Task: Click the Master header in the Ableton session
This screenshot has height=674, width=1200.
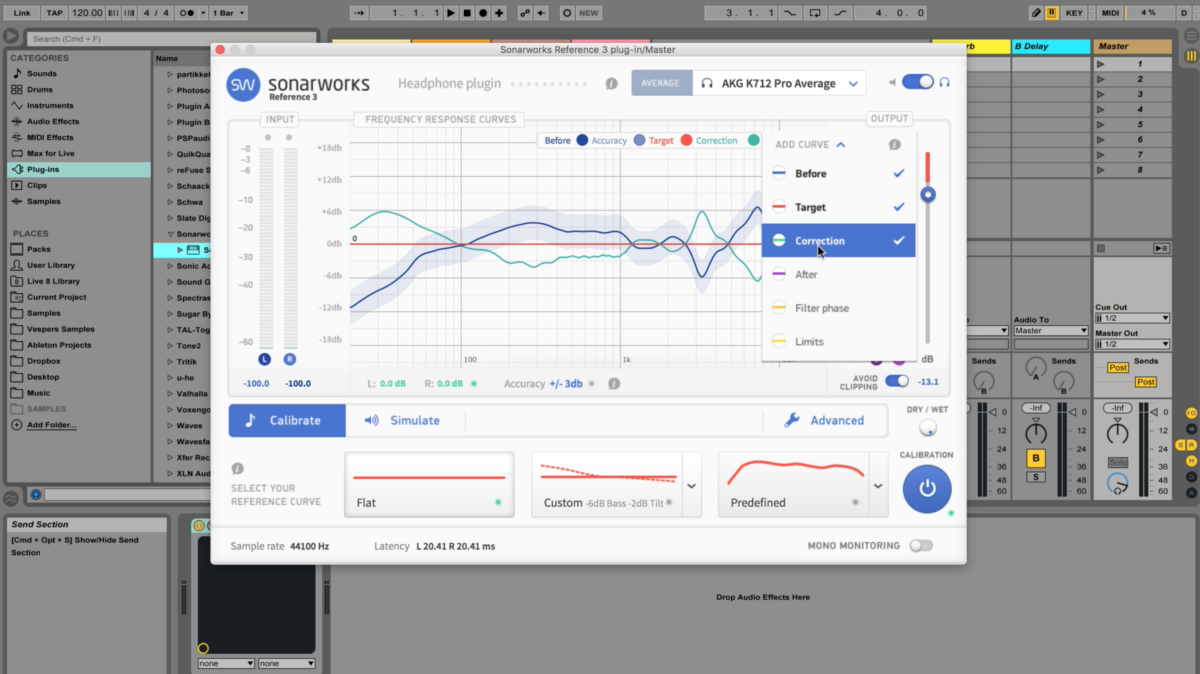Action: (1133, 46)
